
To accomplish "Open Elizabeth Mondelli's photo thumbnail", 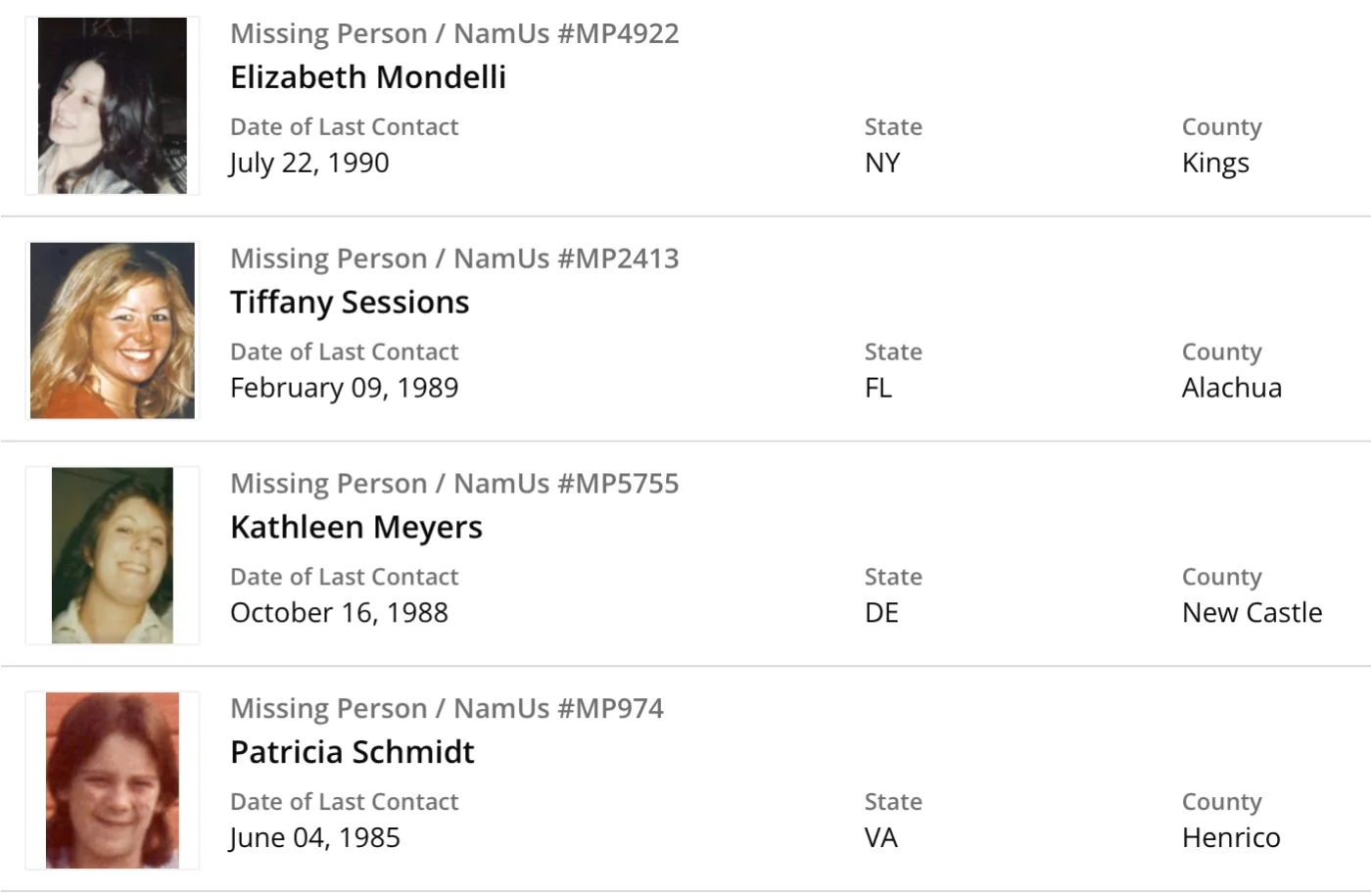I will (113, 106).
